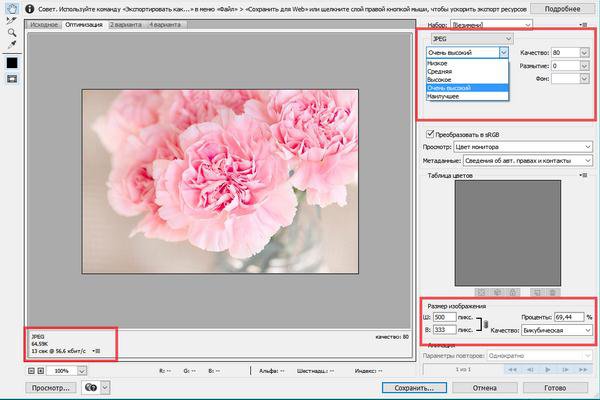The width and height of the screenshot is (600, 400).
Task: Switch to the Исходное tab
Action: (43, 22)
